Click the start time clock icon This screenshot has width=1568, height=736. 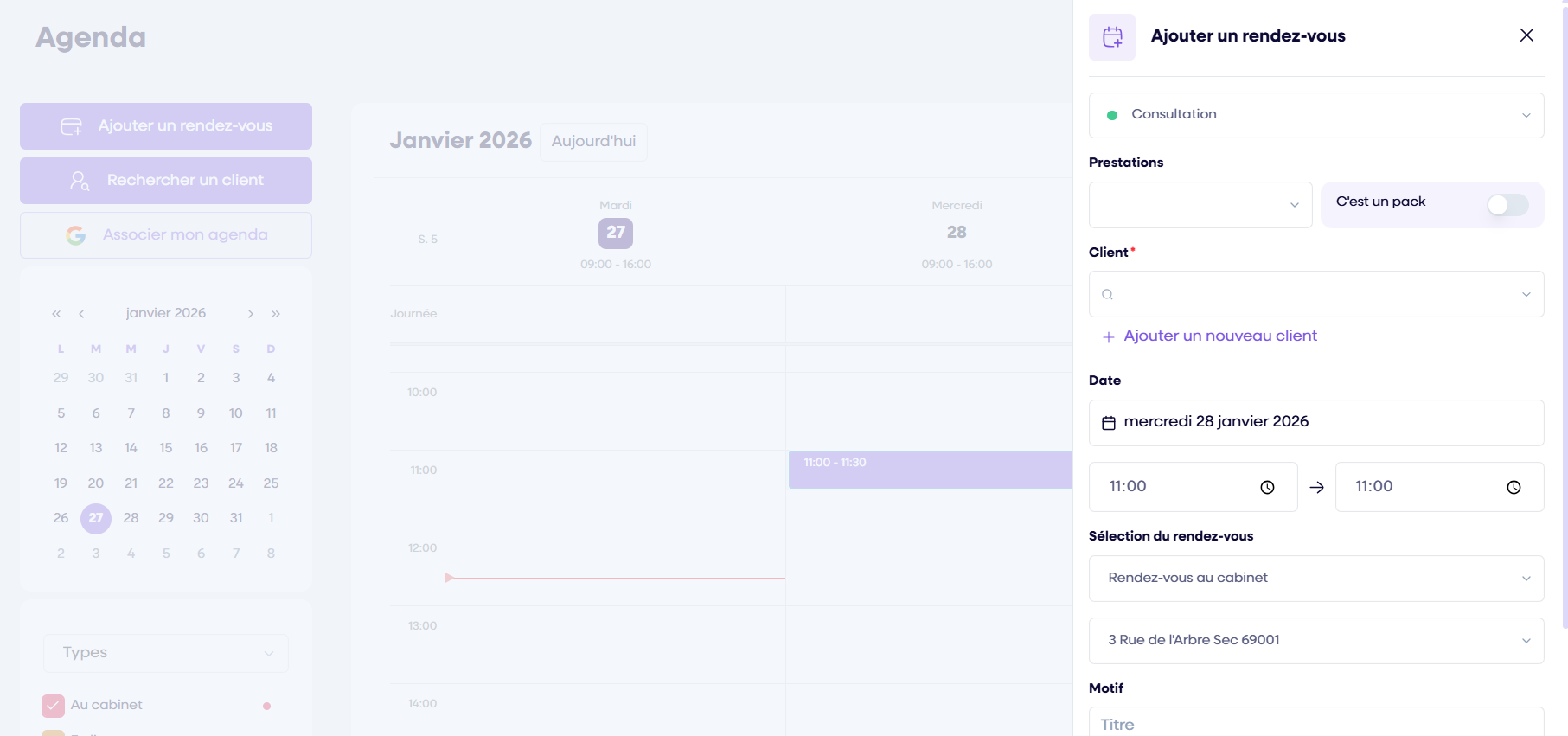1267,487
